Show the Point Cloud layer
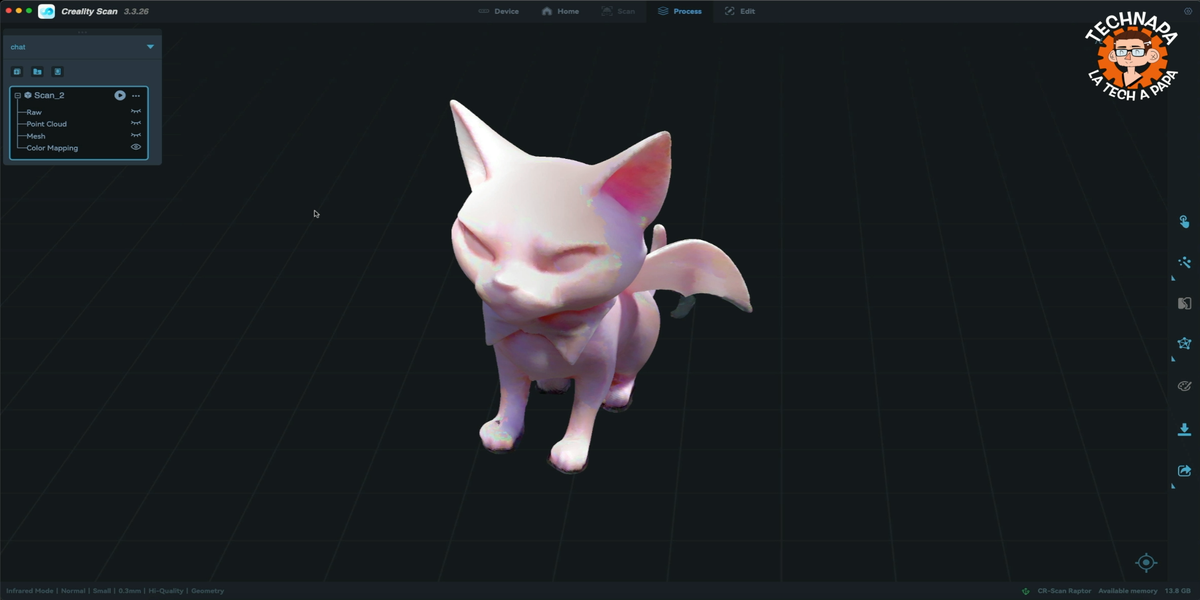 click(x=136, y=124)
